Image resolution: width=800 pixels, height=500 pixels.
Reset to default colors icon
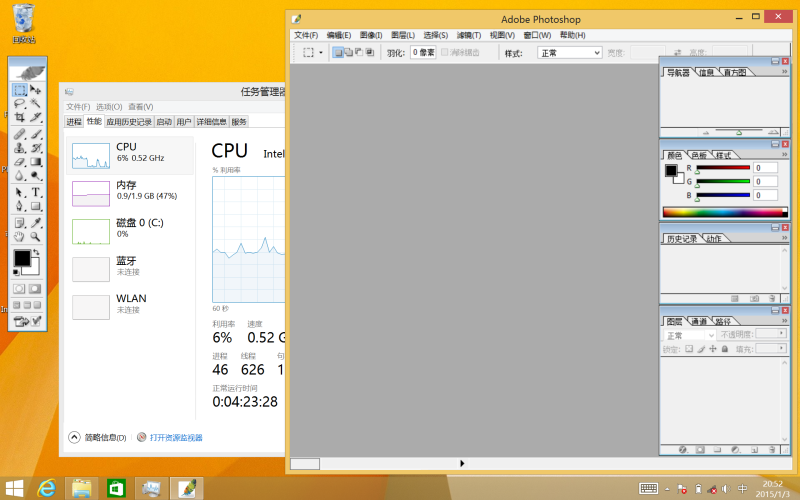point(16,272)
